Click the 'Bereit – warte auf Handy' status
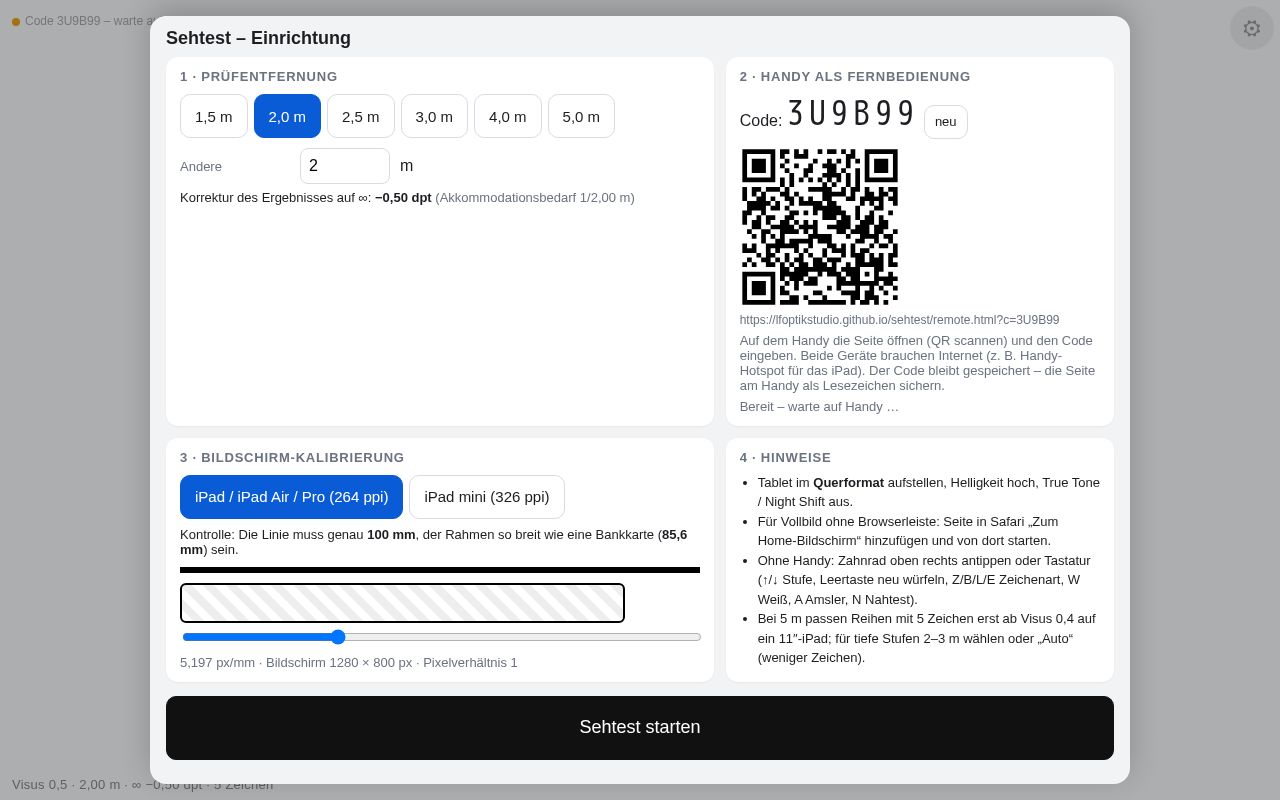1280x800 pixels. coord(819,407)
